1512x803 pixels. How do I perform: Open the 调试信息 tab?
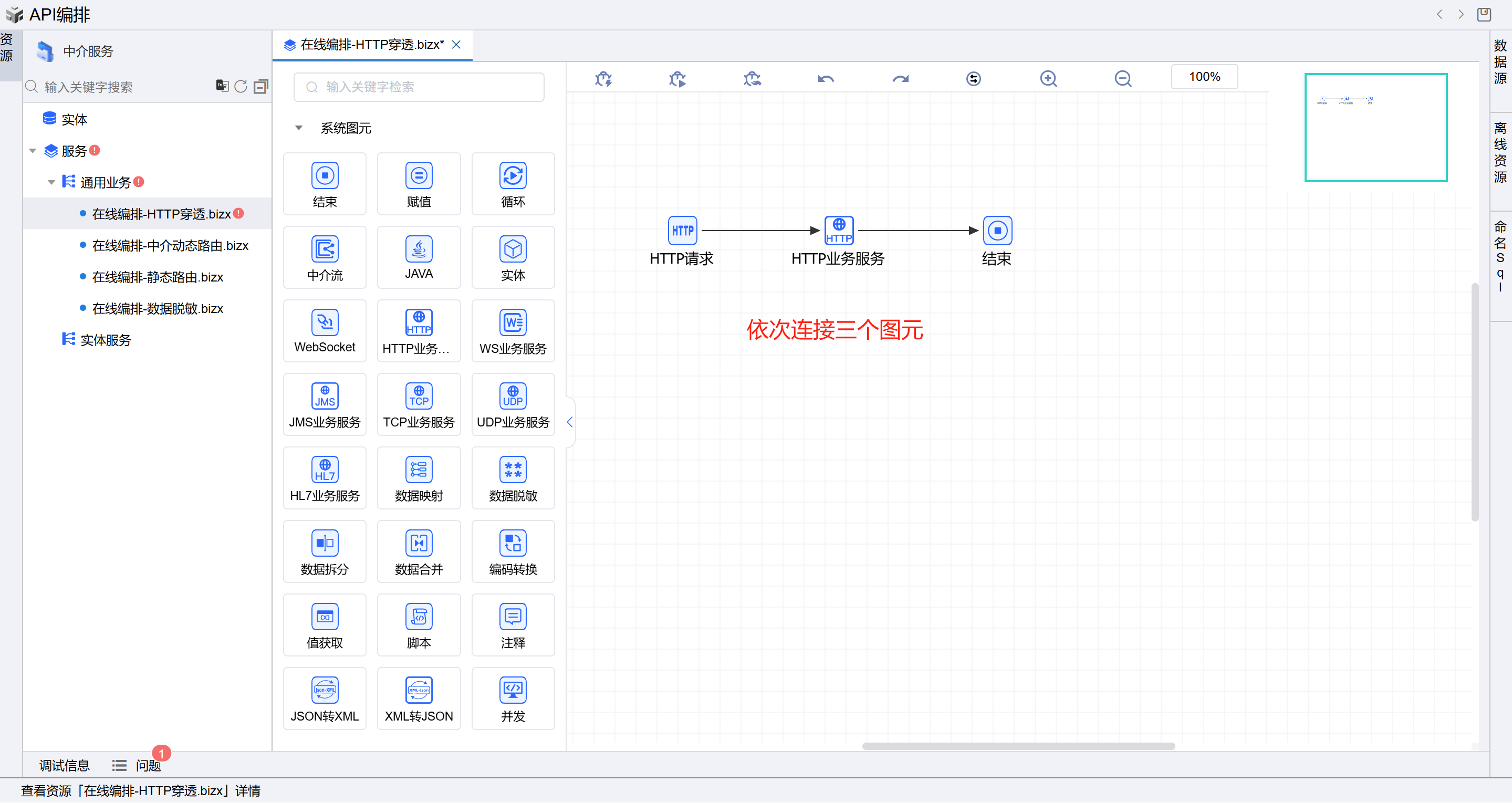click(64, 765)
